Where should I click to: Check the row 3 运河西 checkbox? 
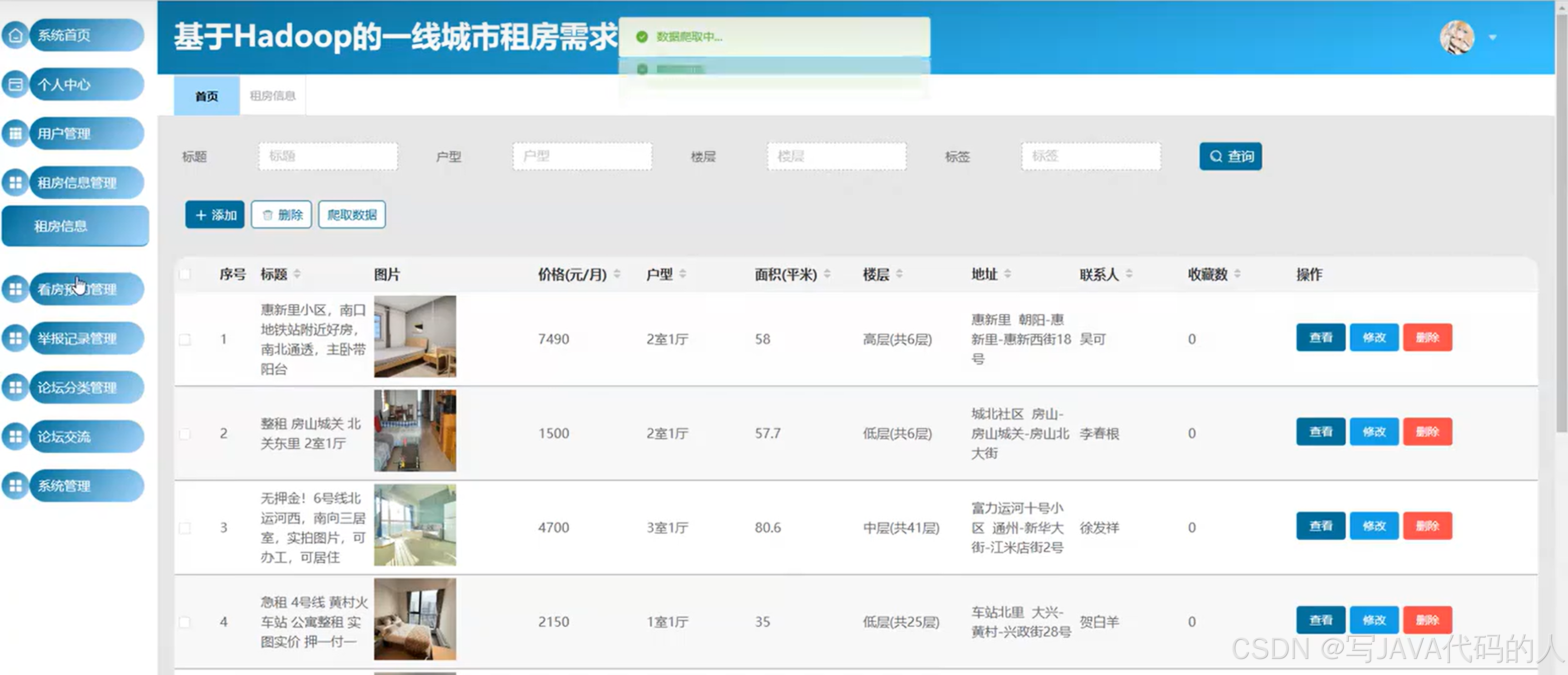[x=185, y=528]
